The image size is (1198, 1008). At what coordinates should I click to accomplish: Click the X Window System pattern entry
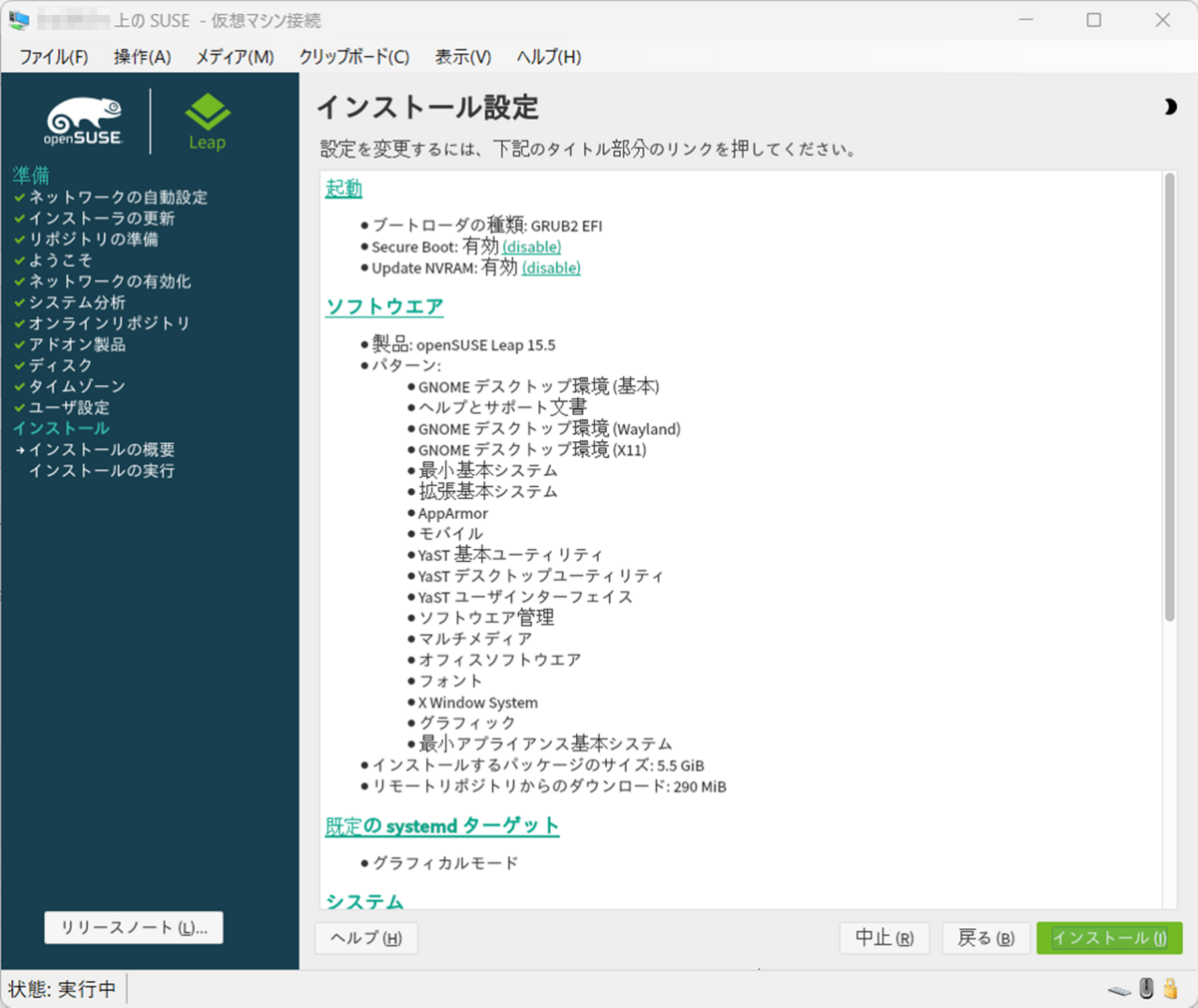coord(478,703)
